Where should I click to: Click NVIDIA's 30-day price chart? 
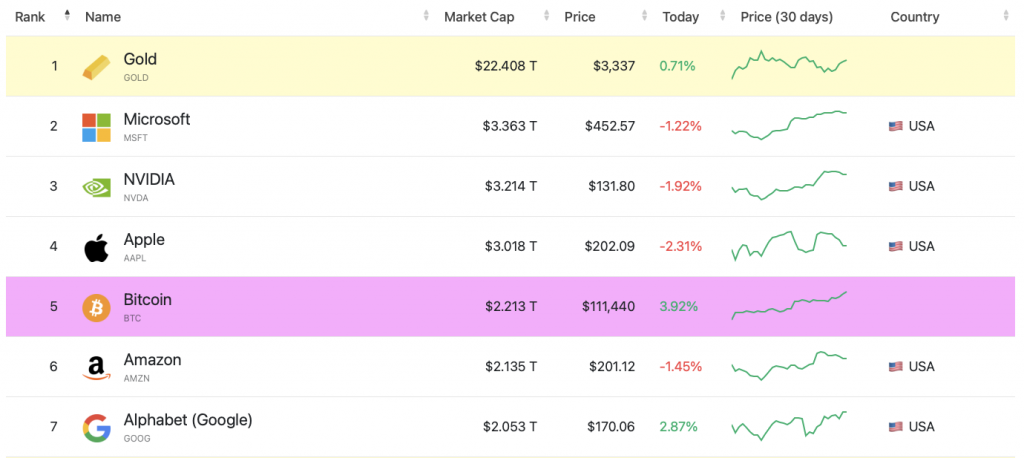789,186
